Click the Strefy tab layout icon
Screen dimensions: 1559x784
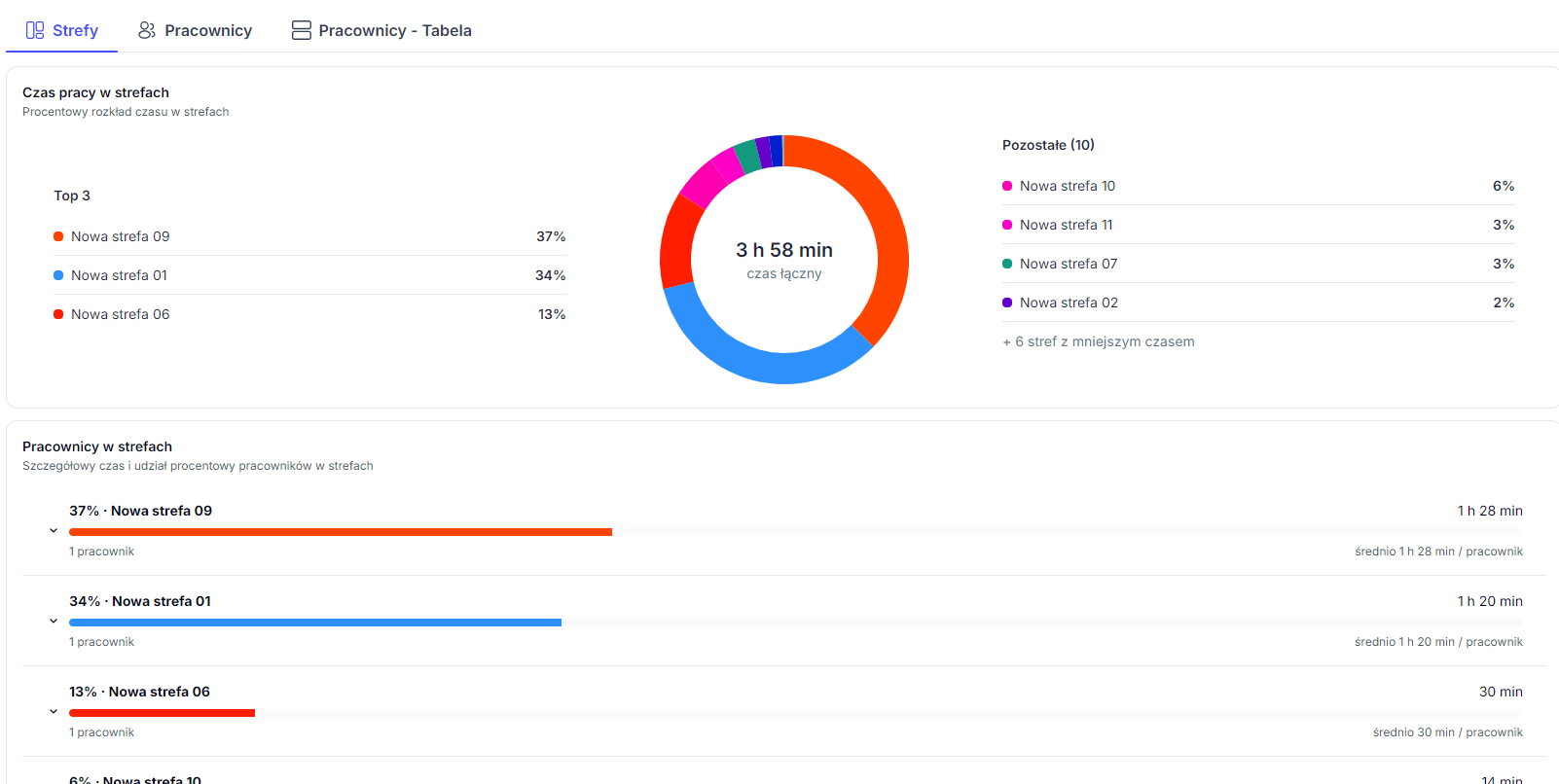pos(35,30)
